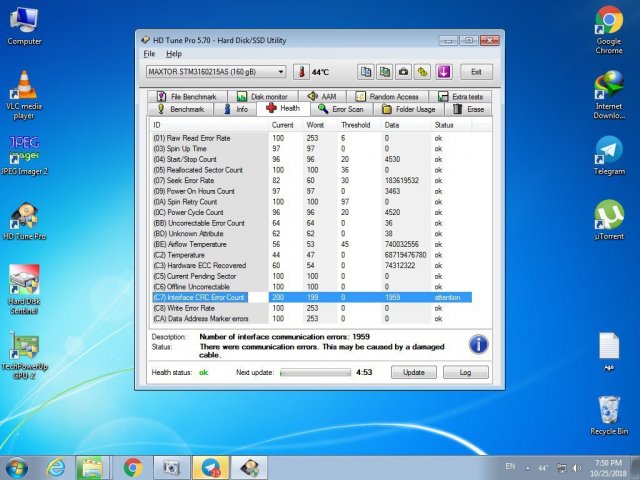This screenshot has height=480, width=640.
Task: Expand the MAXTOR STM3160215AS drive dropdown
Action: click(281, 72)
